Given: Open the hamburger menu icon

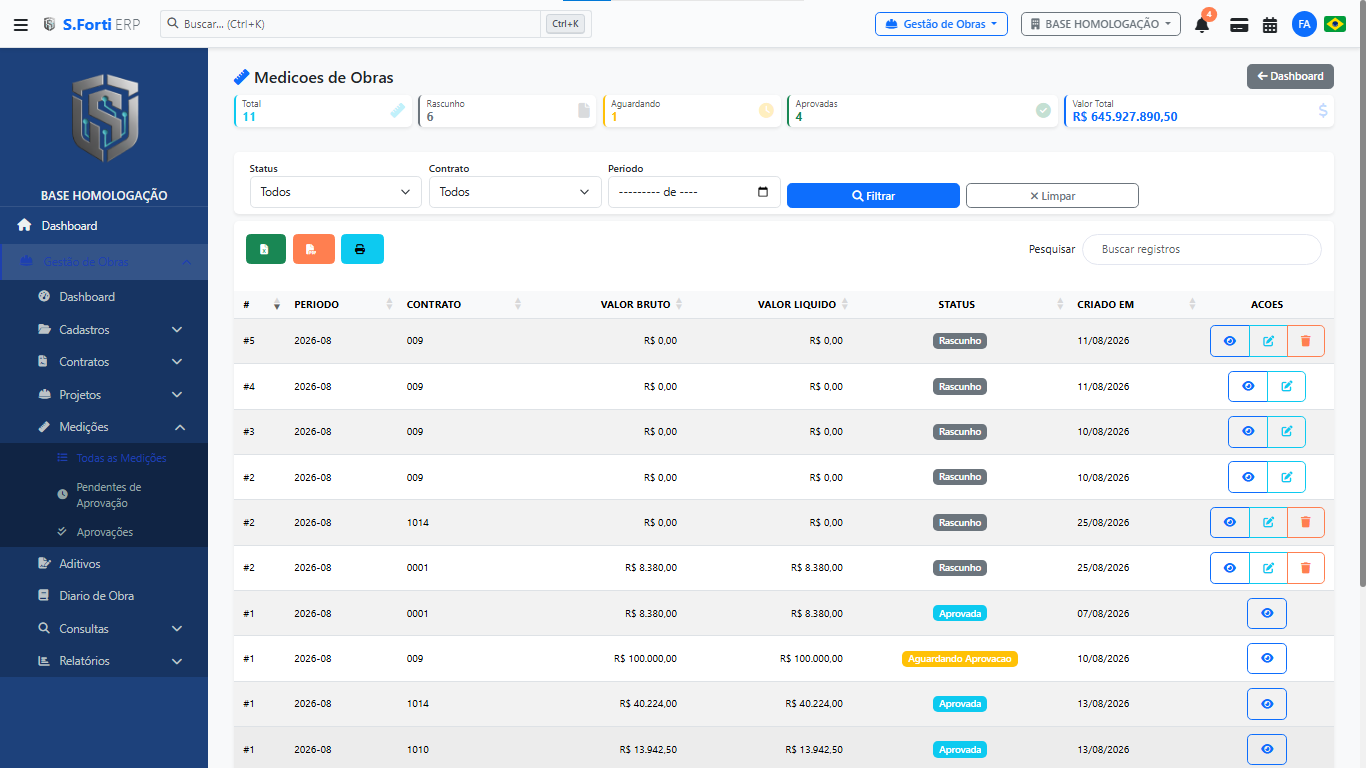Looking at the screenshot, I should click(20, 24).
